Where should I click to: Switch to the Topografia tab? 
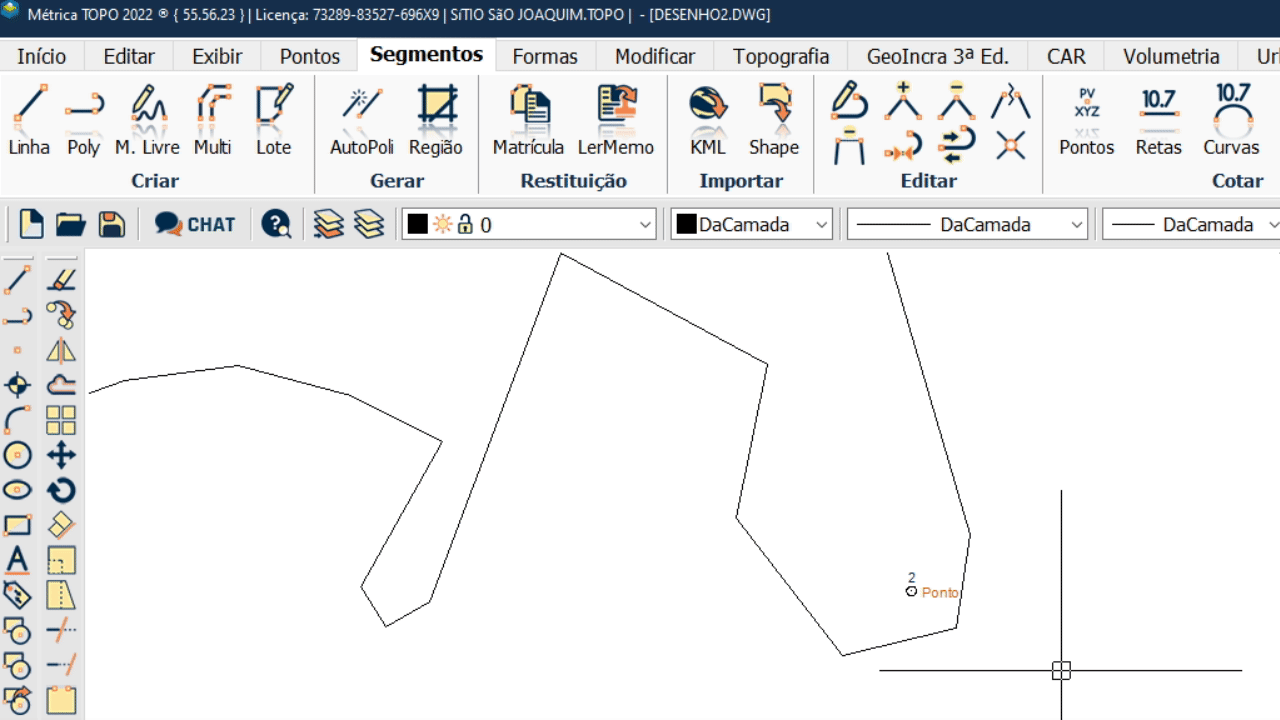pos(781,56)
